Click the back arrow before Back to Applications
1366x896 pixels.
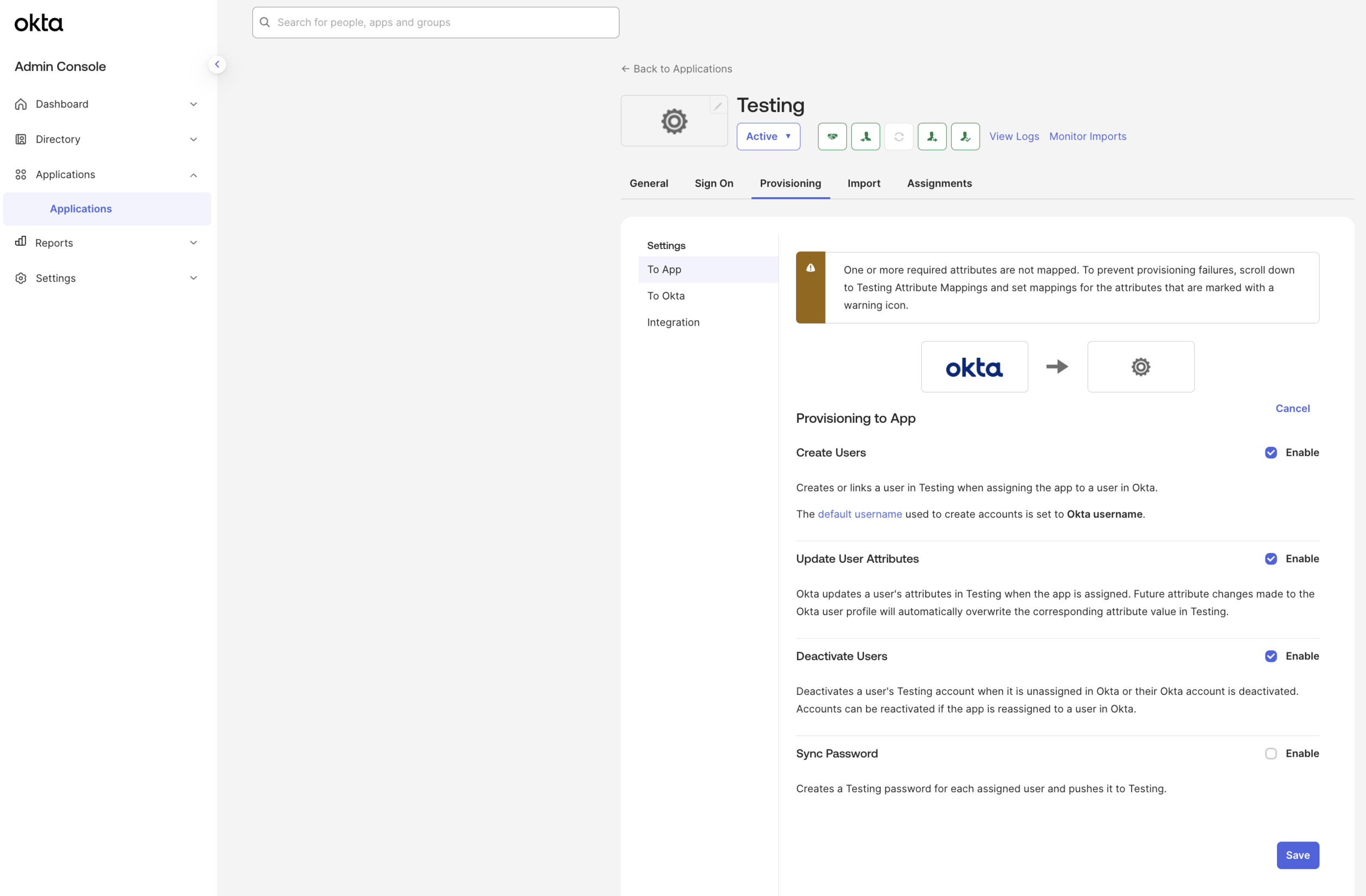626,69
